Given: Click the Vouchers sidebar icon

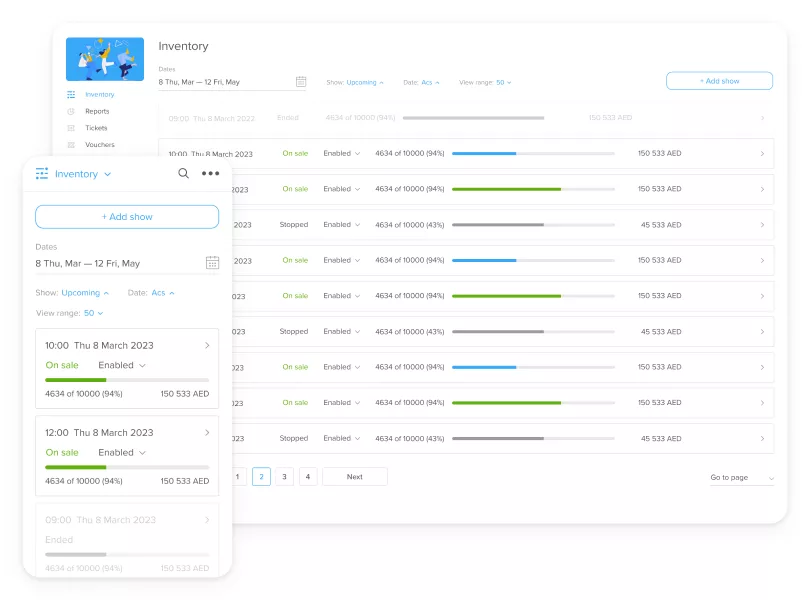Looking at the screenshot, I should point(71,145).
